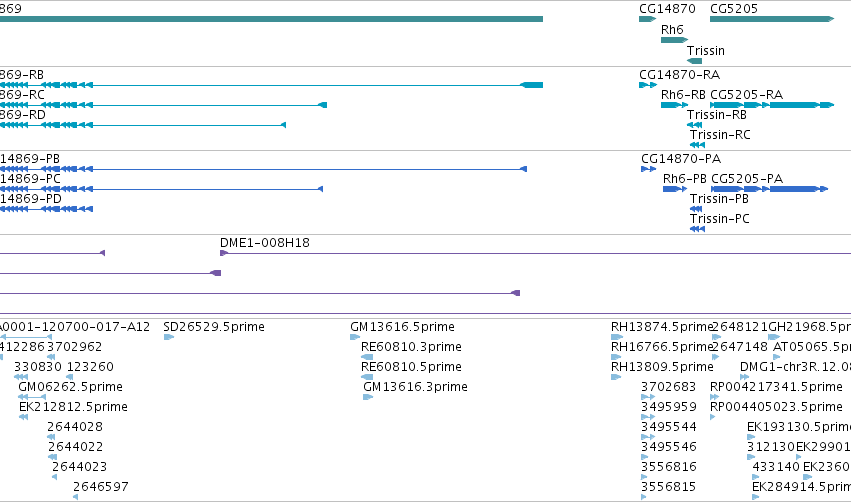
Task: Open the Rh6 gene feature
Action: click(x=674, y=40)
